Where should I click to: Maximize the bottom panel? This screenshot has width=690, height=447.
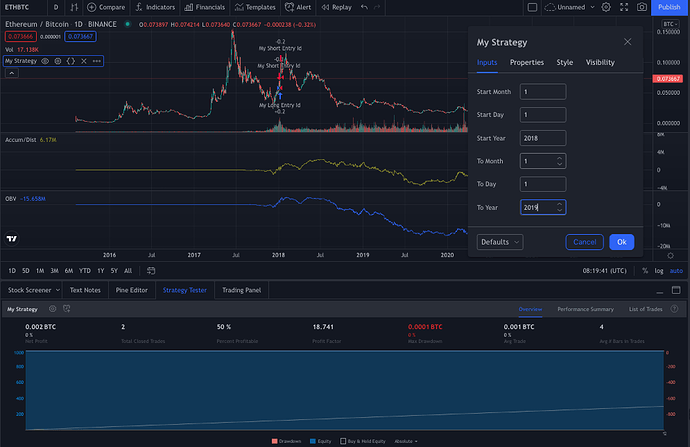(676, 290)
